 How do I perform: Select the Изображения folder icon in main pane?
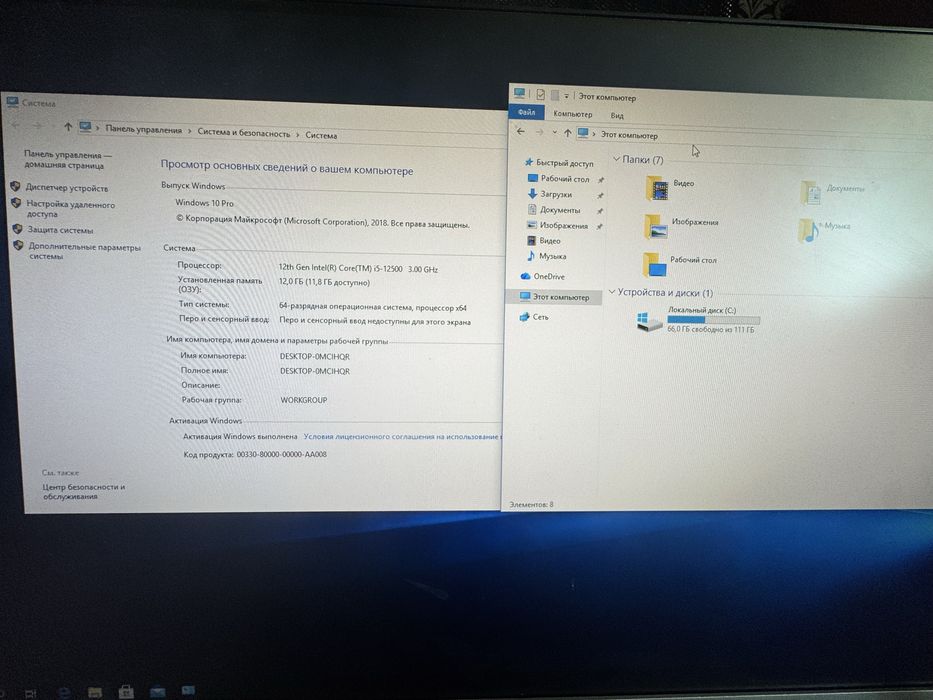(x=655, y=227)
